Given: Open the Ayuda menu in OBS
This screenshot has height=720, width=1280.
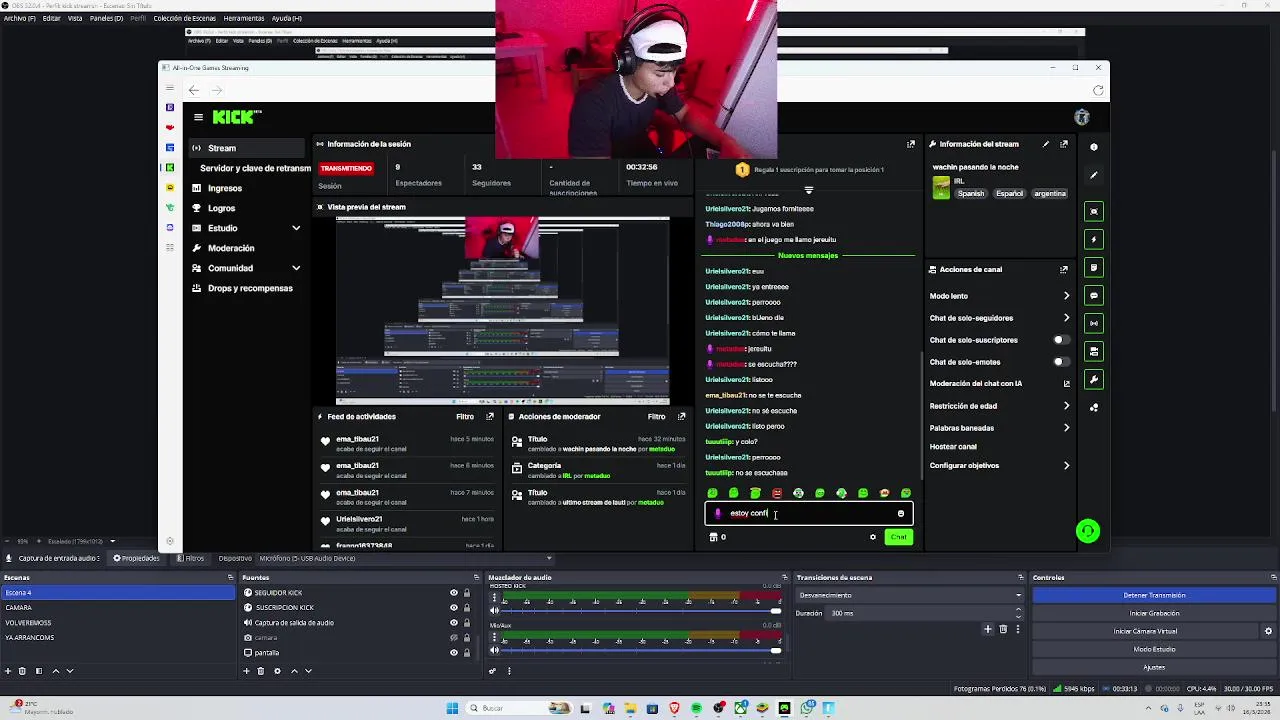Looking at the screenshot, I should pos(287,18).
